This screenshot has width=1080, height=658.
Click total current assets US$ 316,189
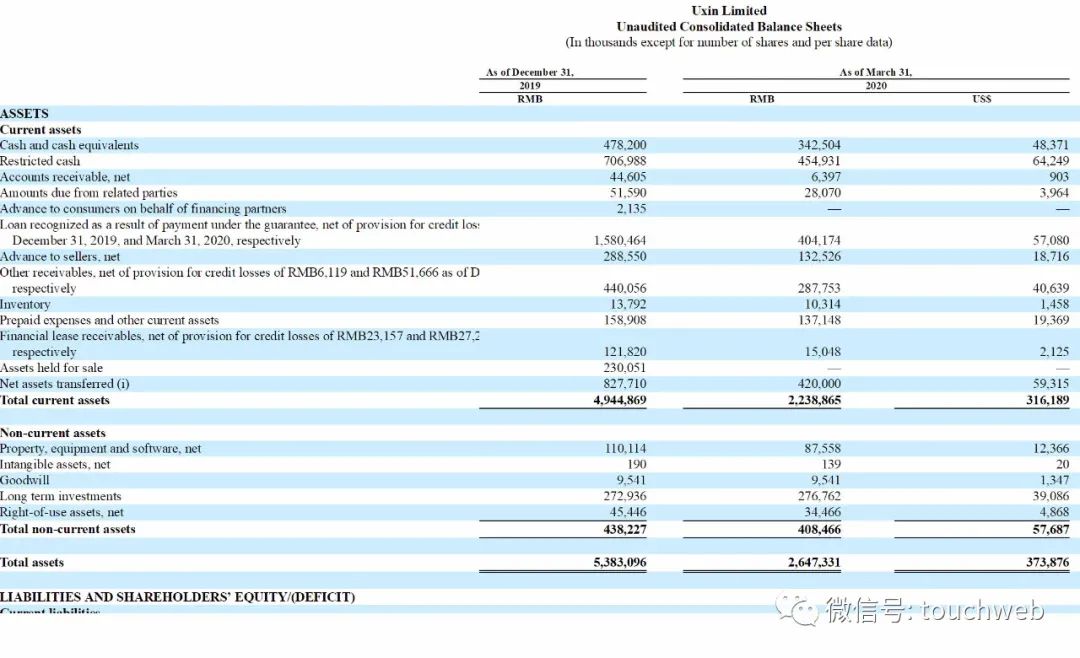pyautogui.click(x=1048, y=400)
